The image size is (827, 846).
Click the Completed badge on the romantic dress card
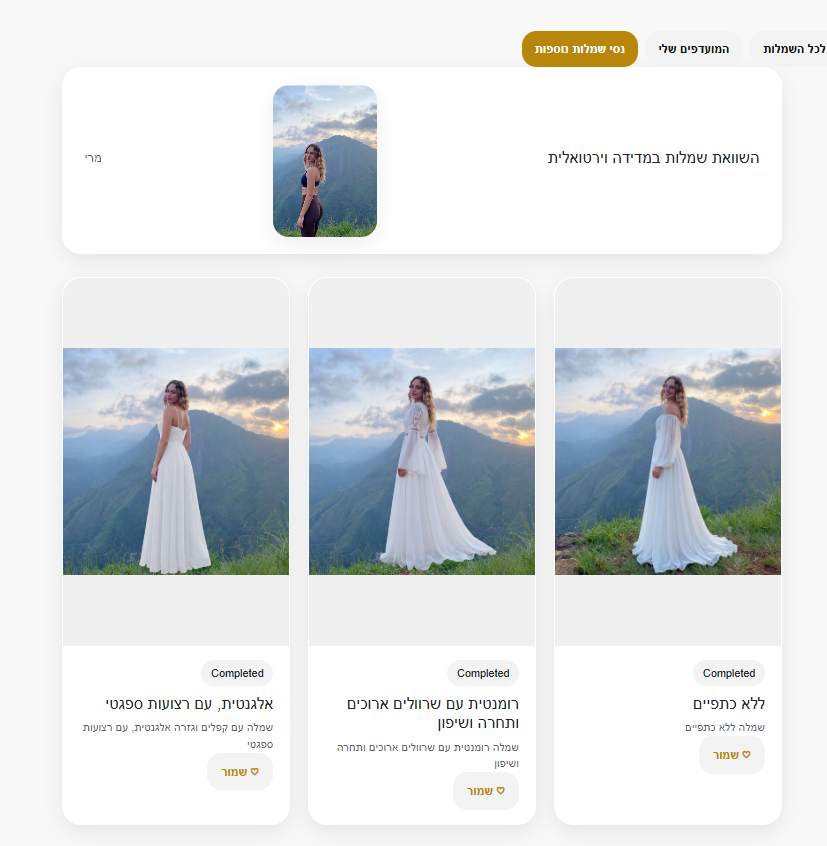[x=483, y=673]
